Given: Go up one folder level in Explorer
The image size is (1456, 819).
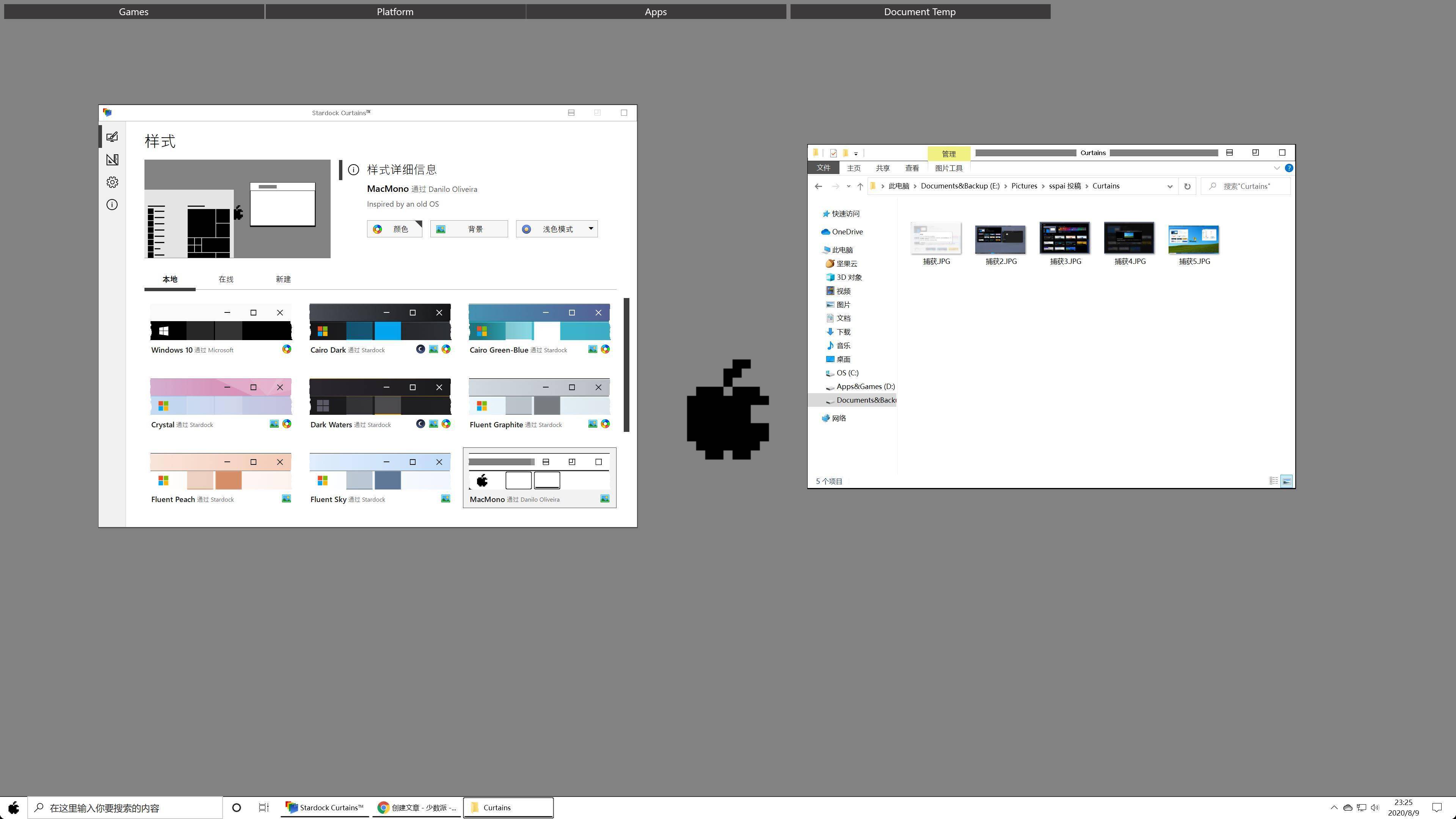Looking at the screenshot, I should 860,187.
